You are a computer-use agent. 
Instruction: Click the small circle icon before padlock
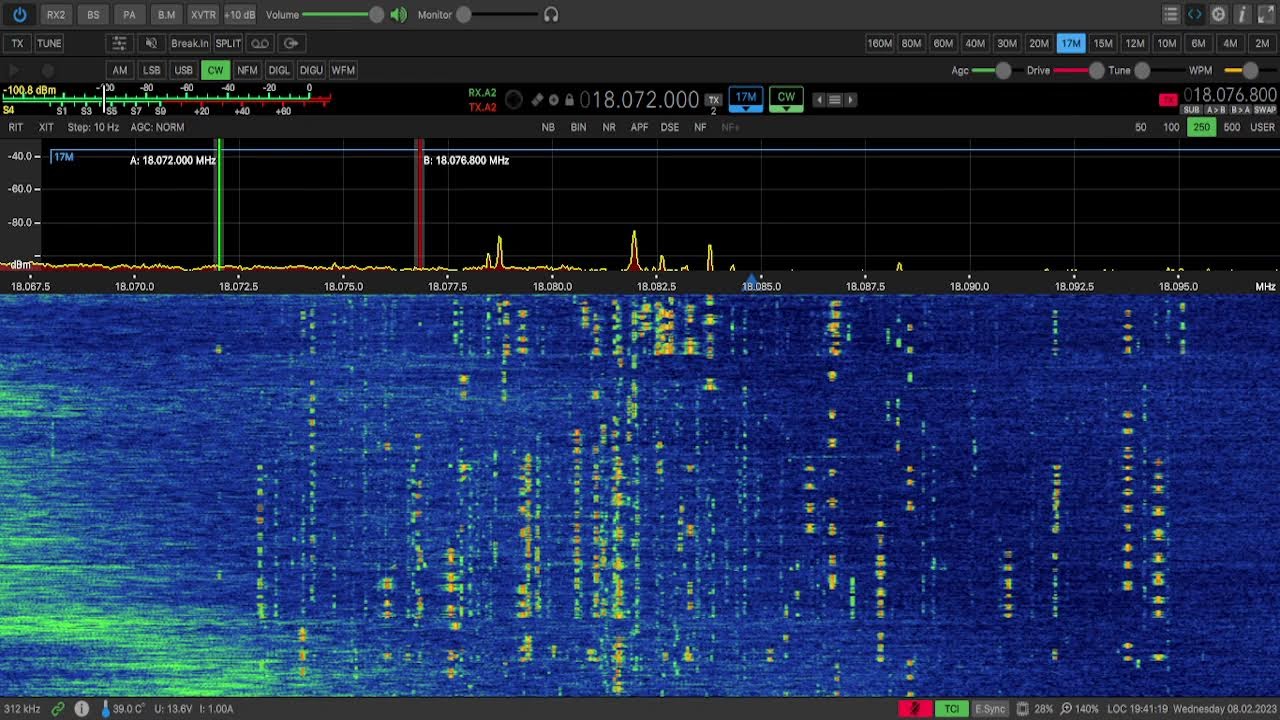(x=554, y=100)
